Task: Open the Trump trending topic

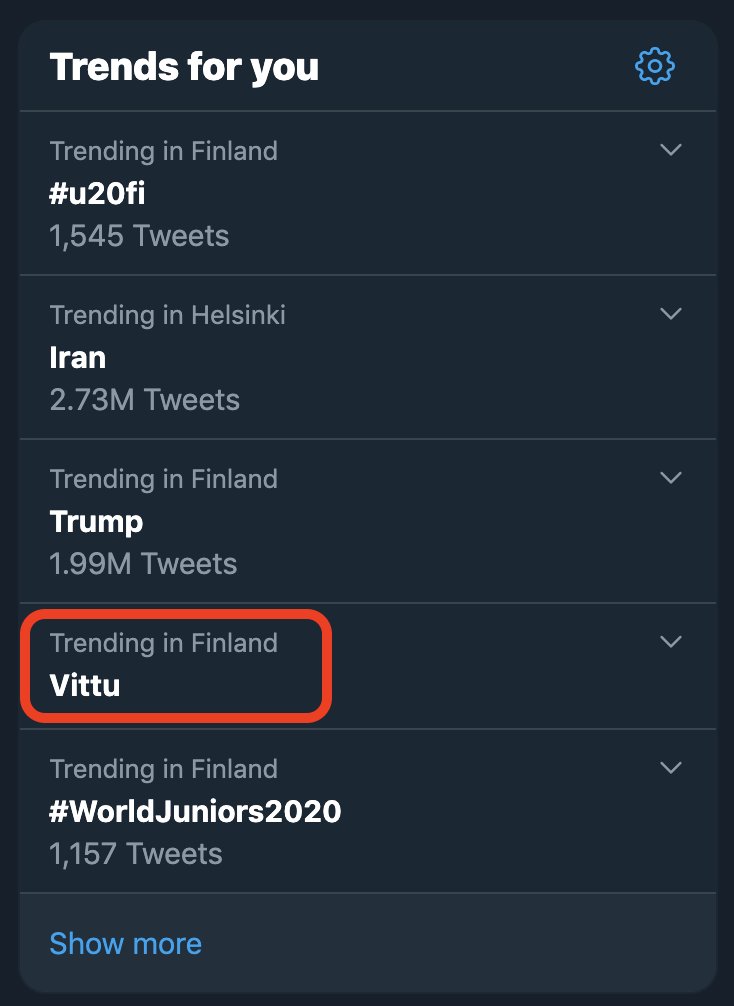Action: point(96,522)
